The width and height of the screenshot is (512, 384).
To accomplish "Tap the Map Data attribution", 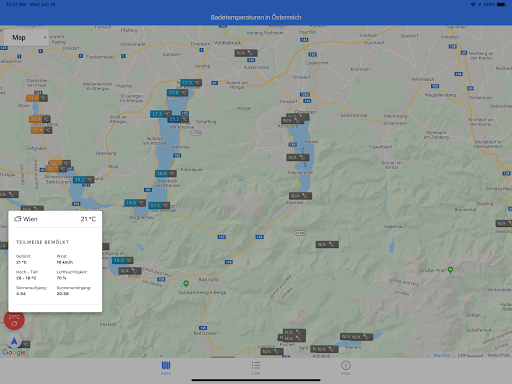I will (442, 355).
